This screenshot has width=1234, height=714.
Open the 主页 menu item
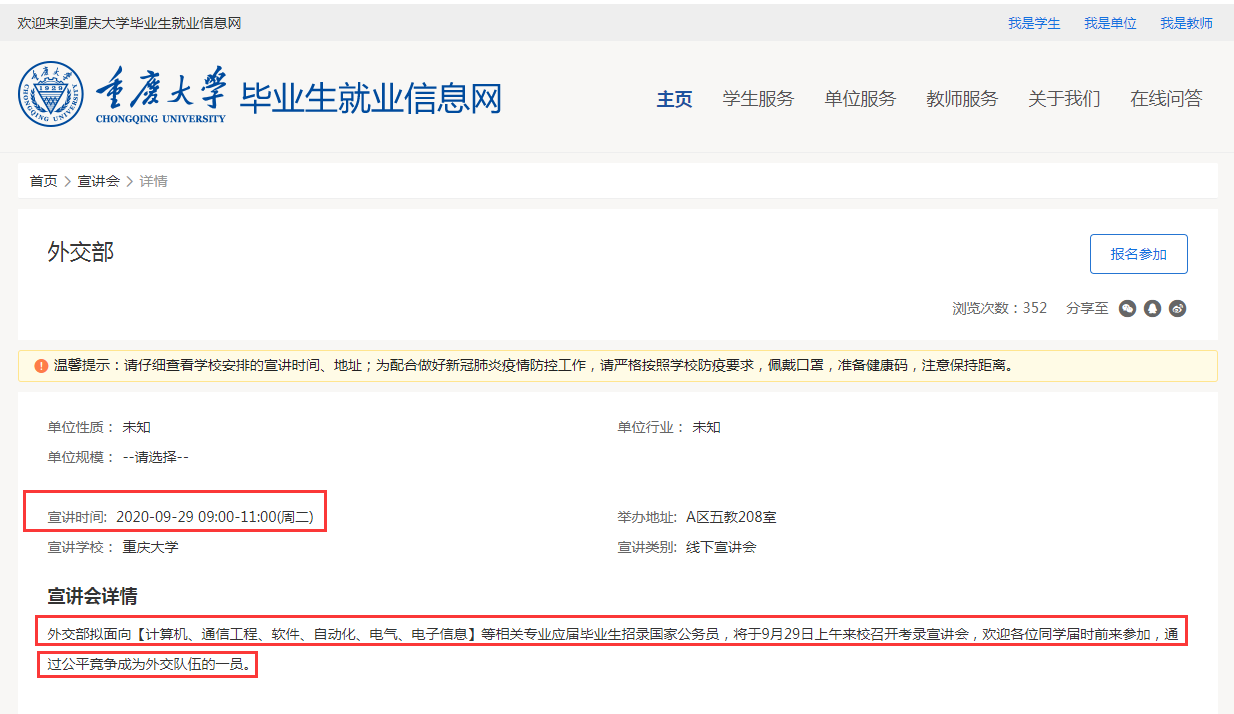(675, 99)
